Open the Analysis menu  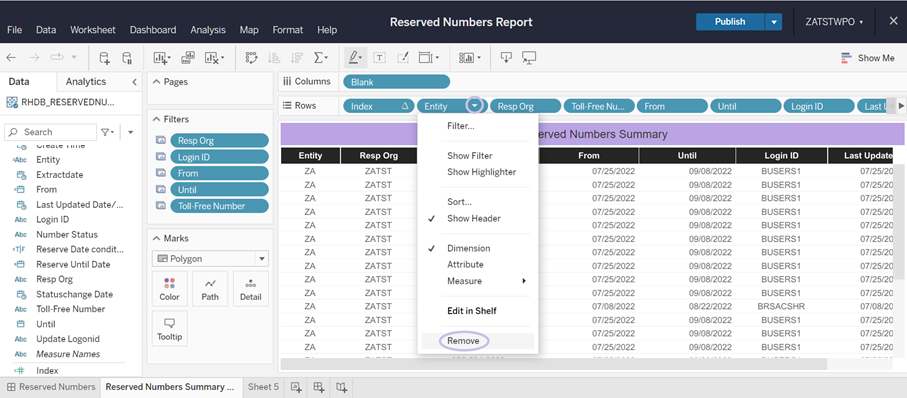click(208, 30)
